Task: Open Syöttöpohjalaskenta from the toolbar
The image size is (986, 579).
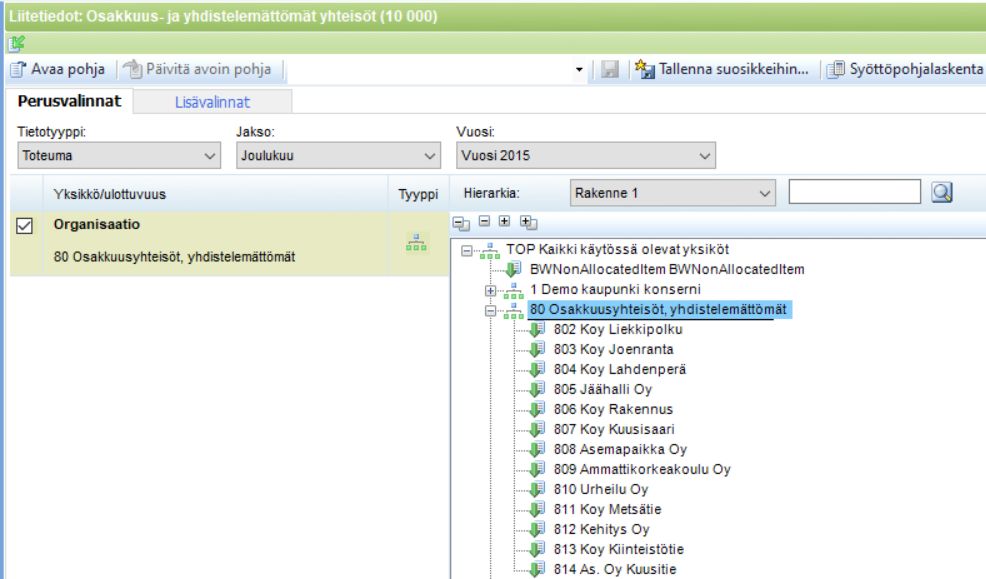Action: 904,69
